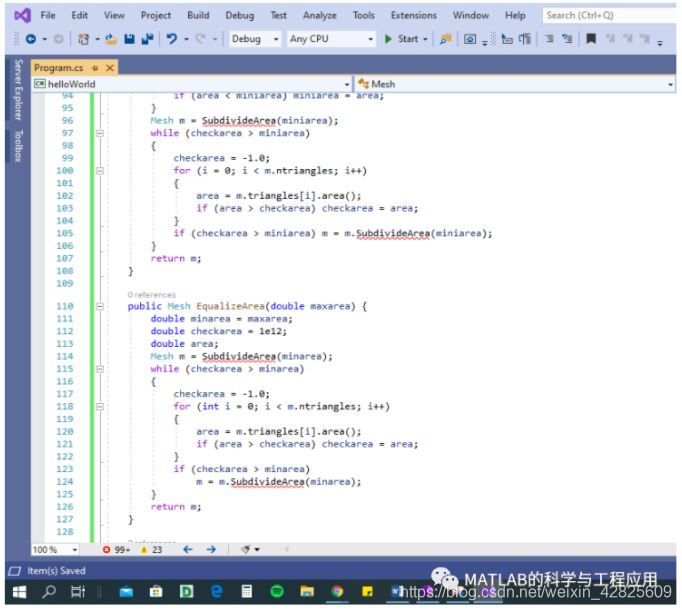The height and width of the screenshot is (611, 682).
Task: Click the Search (Ctrl+Q) input box
Action: [x=610, y=16]
